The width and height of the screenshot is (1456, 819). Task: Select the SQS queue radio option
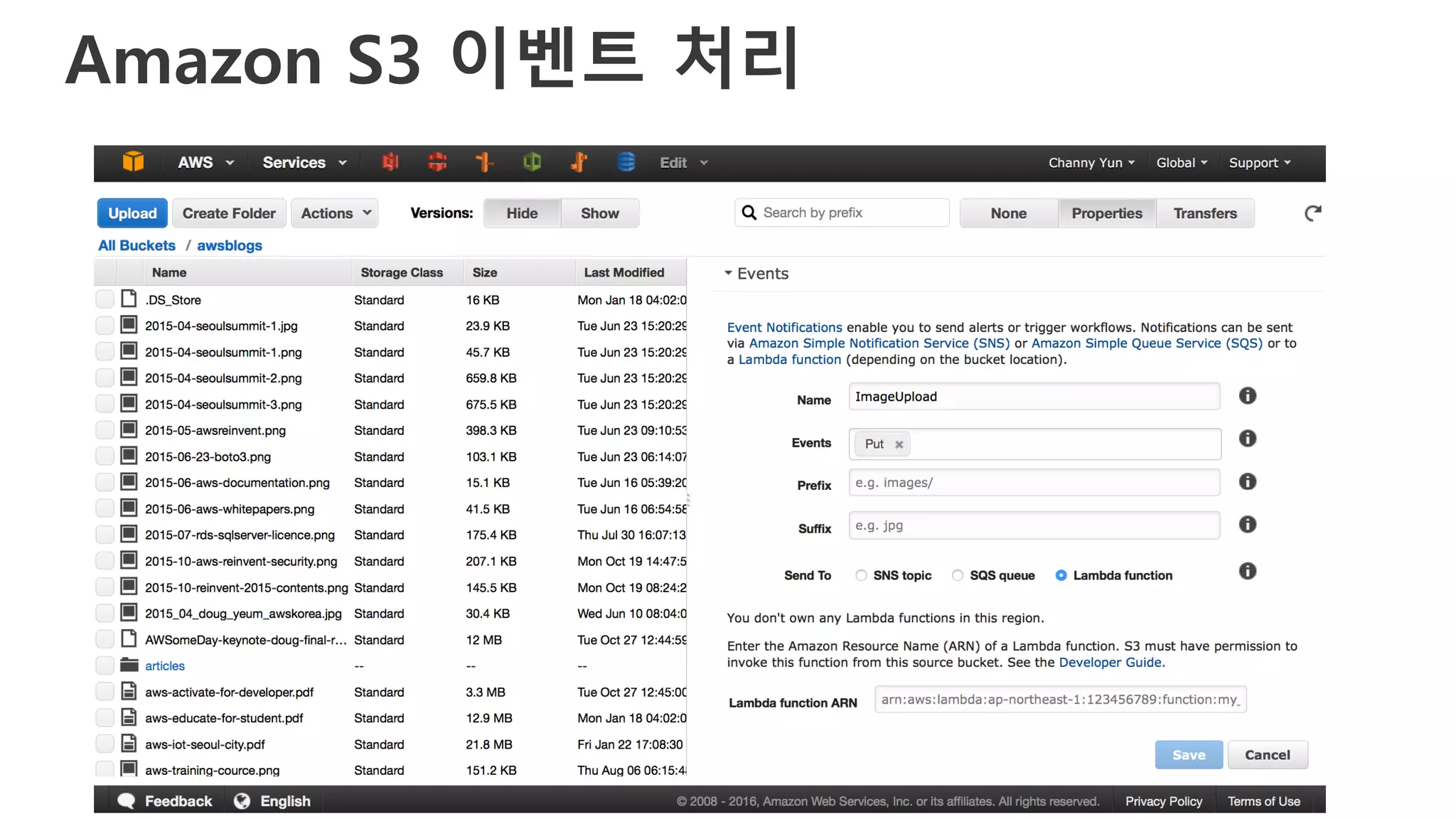(958, 575)
